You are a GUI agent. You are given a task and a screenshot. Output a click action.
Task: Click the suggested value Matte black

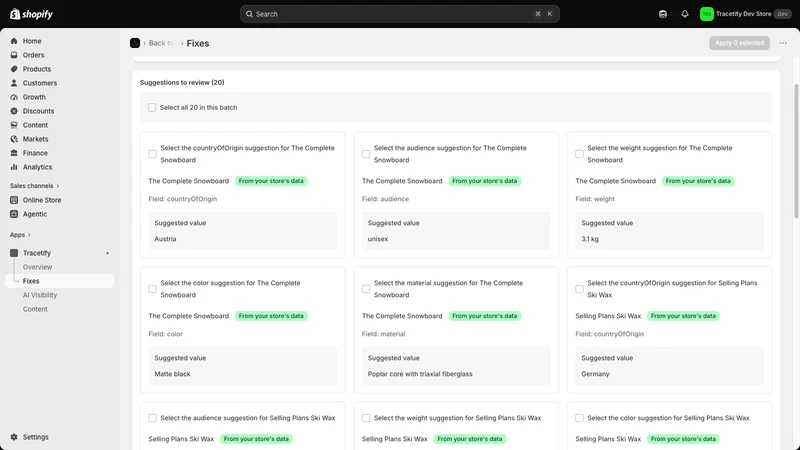point(172,374)
